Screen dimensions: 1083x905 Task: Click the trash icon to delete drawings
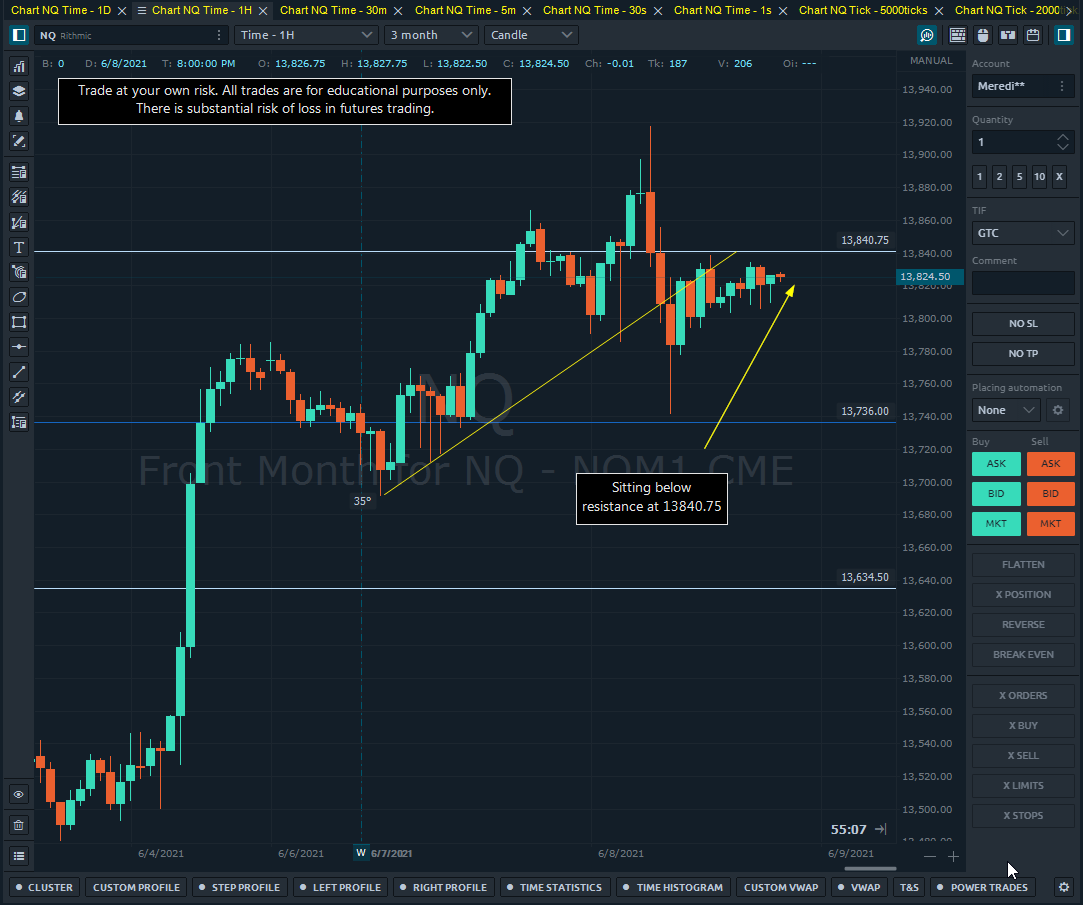pos(19,825)
